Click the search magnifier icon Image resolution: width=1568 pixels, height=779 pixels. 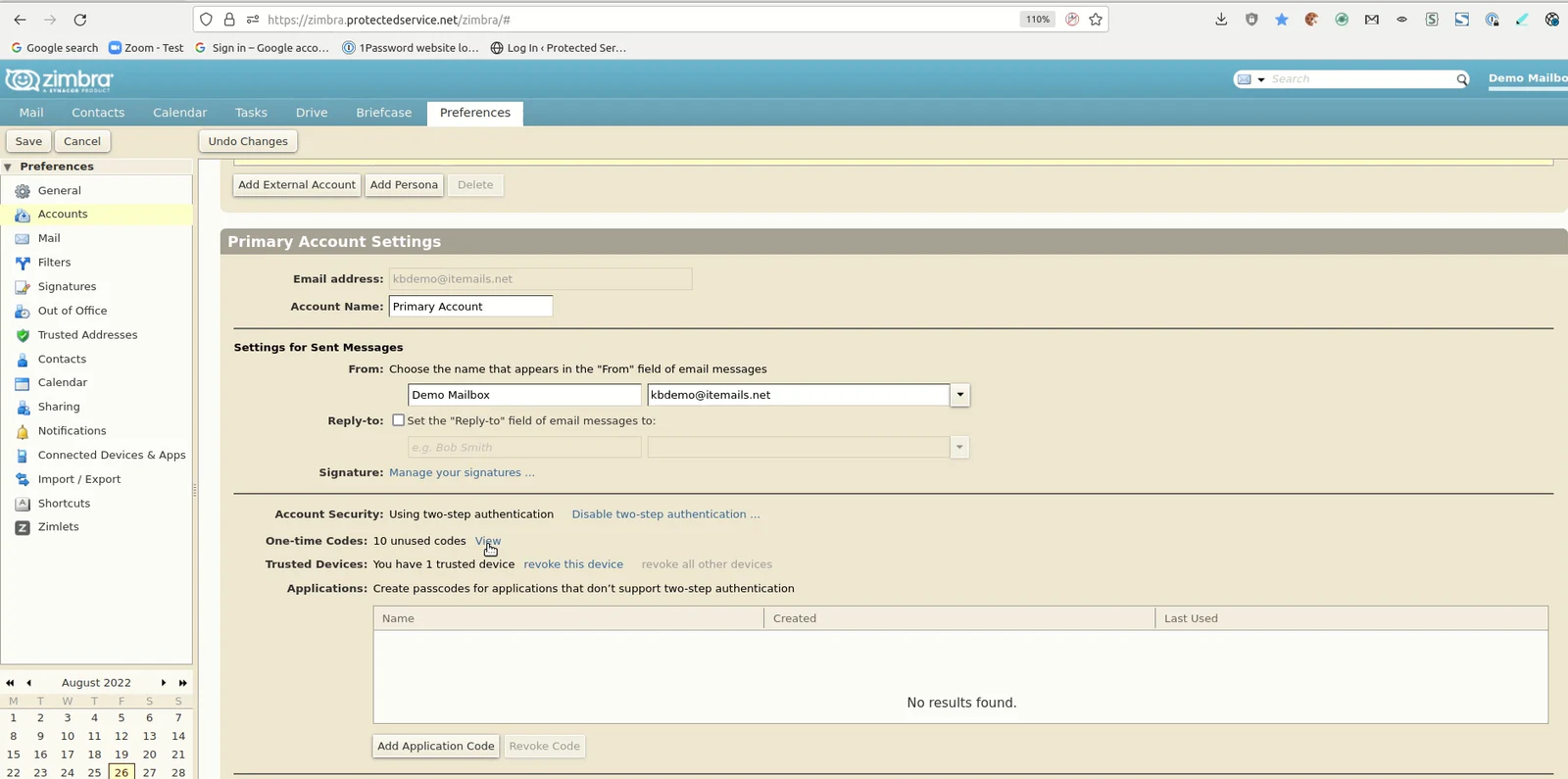click(x=1461, y=79)
